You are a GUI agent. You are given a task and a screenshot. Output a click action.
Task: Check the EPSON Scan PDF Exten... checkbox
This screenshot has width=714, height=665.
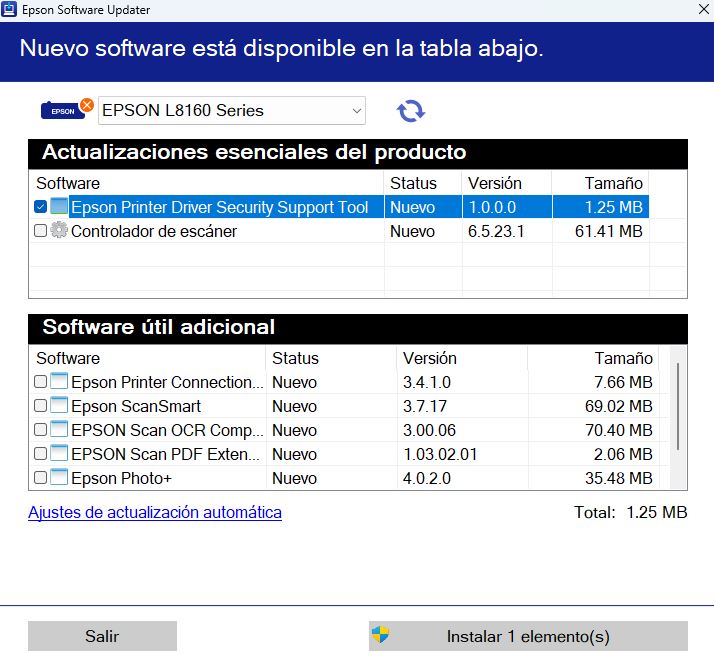(x=41, y=454)
